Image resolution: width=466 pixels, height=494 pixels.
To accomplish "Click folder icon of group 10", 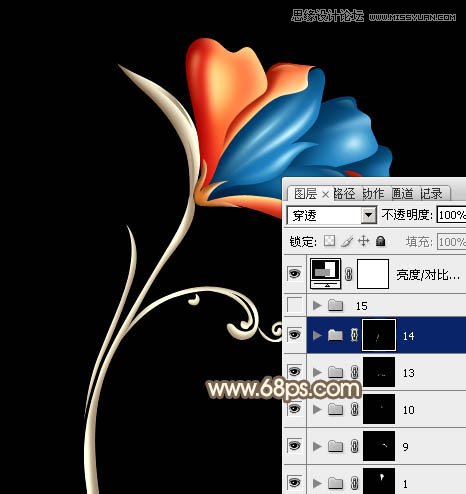I will 335,409.
